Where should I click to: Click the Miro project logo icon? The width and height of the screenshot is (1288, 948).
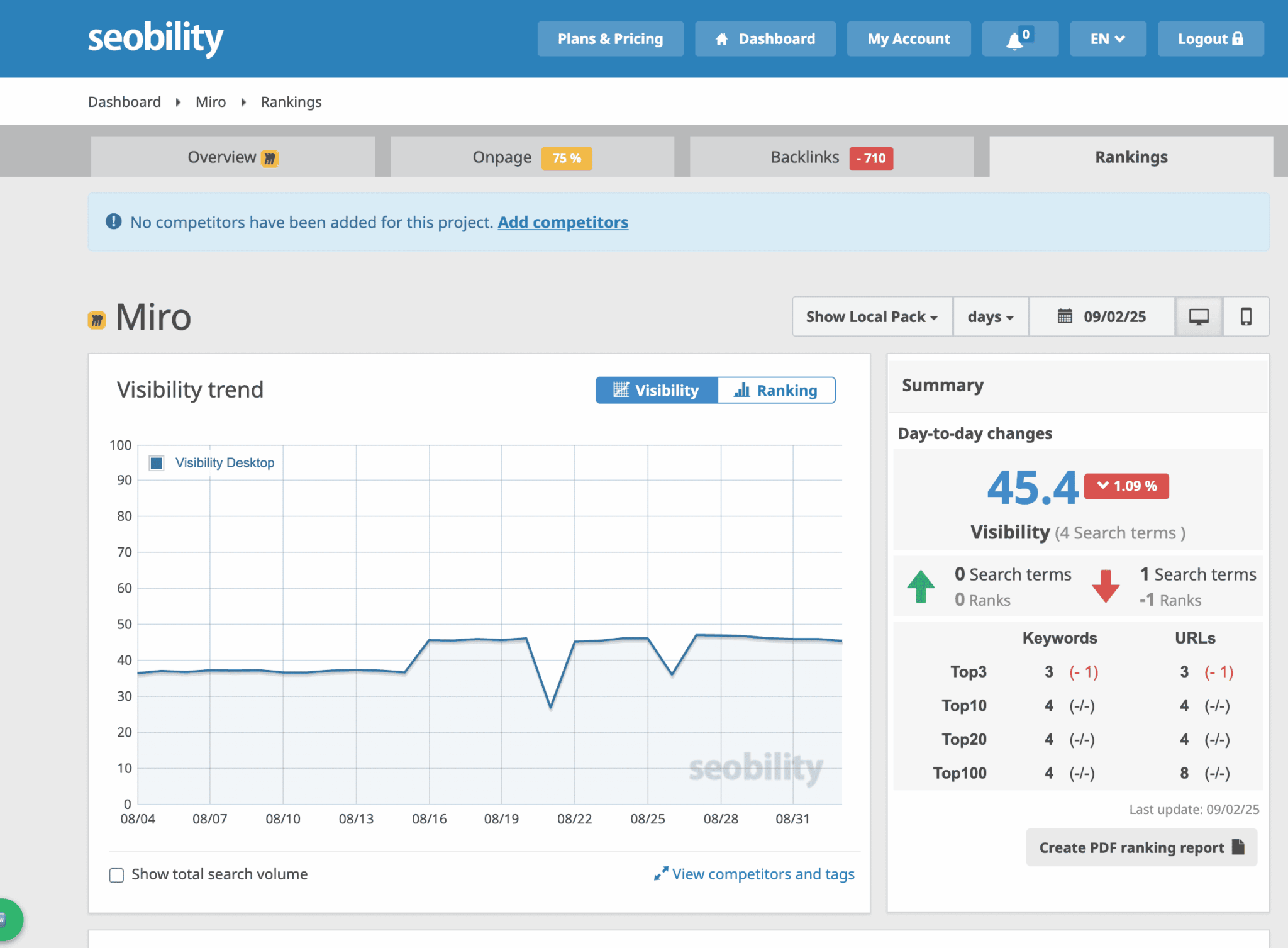(96, 319)
